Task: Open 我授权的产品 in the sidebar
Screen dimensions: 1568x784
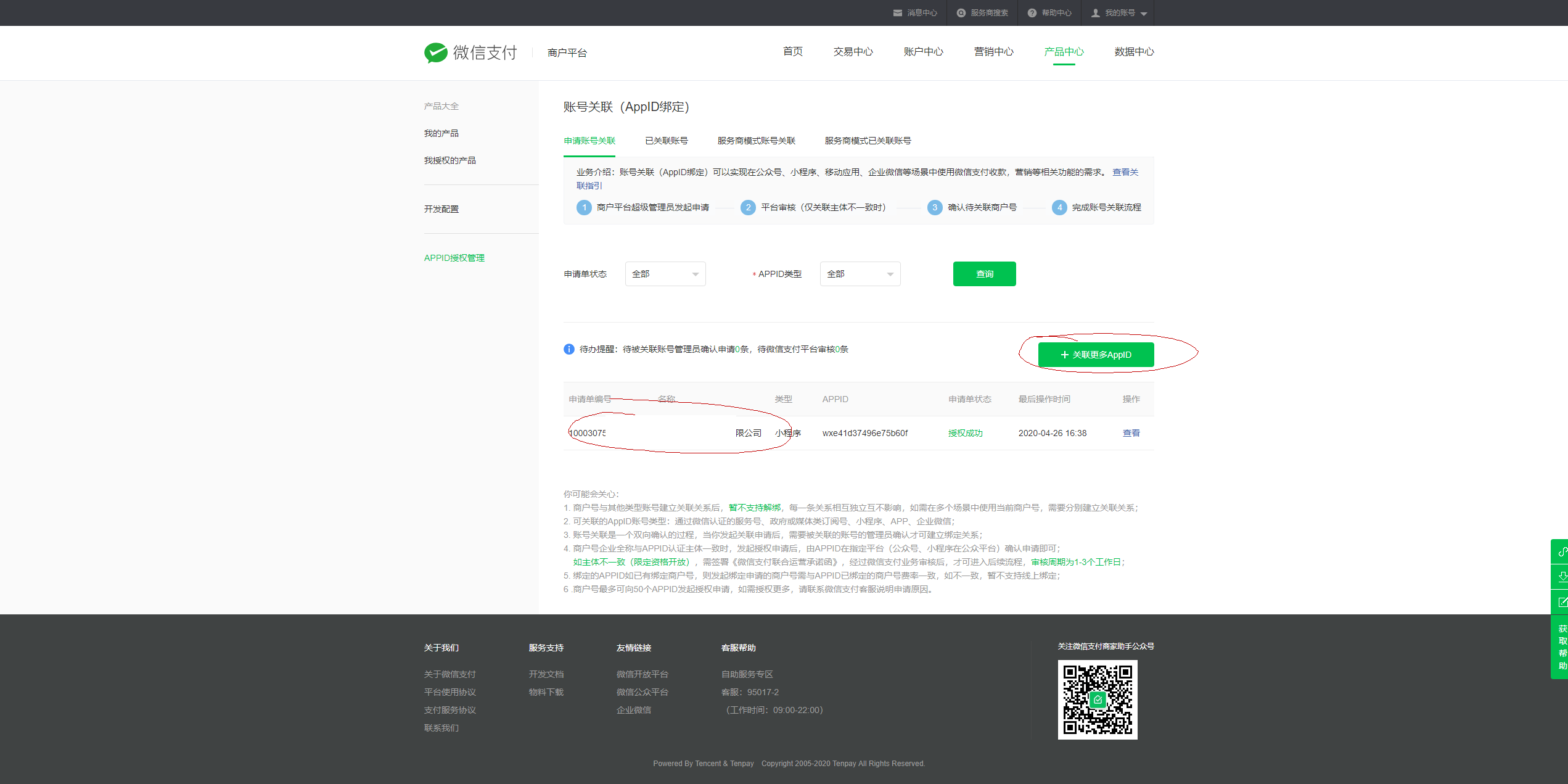Action: click(x=450, y=160)
